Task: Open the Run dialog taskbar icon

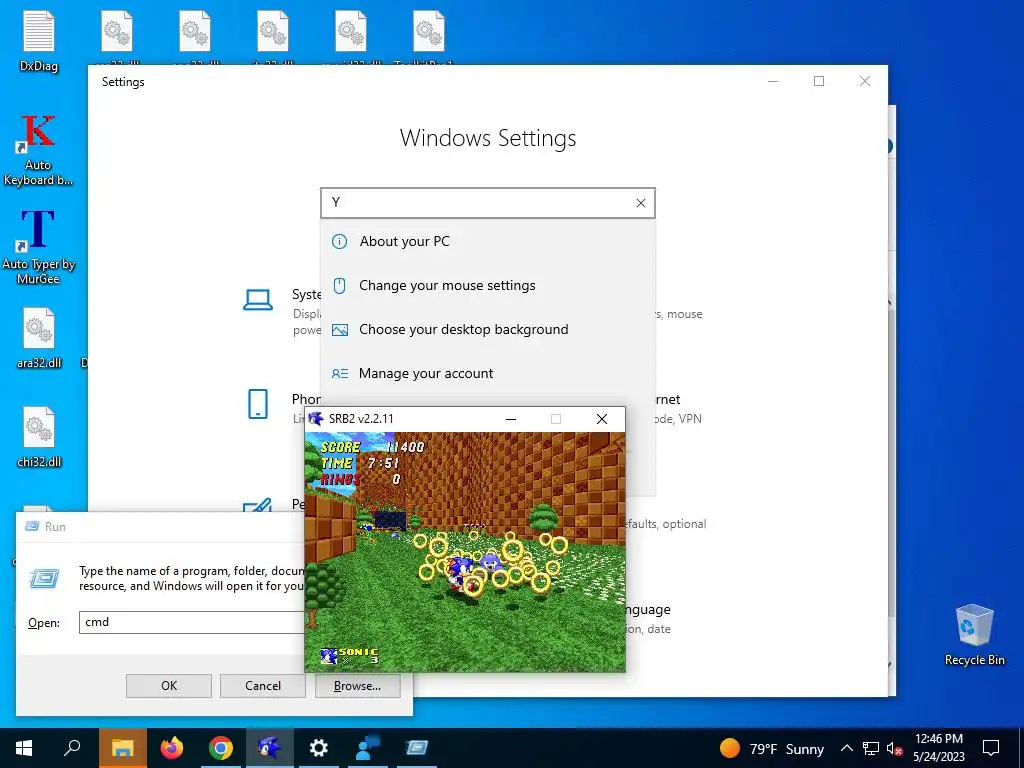Action: [x=417, y=748]
